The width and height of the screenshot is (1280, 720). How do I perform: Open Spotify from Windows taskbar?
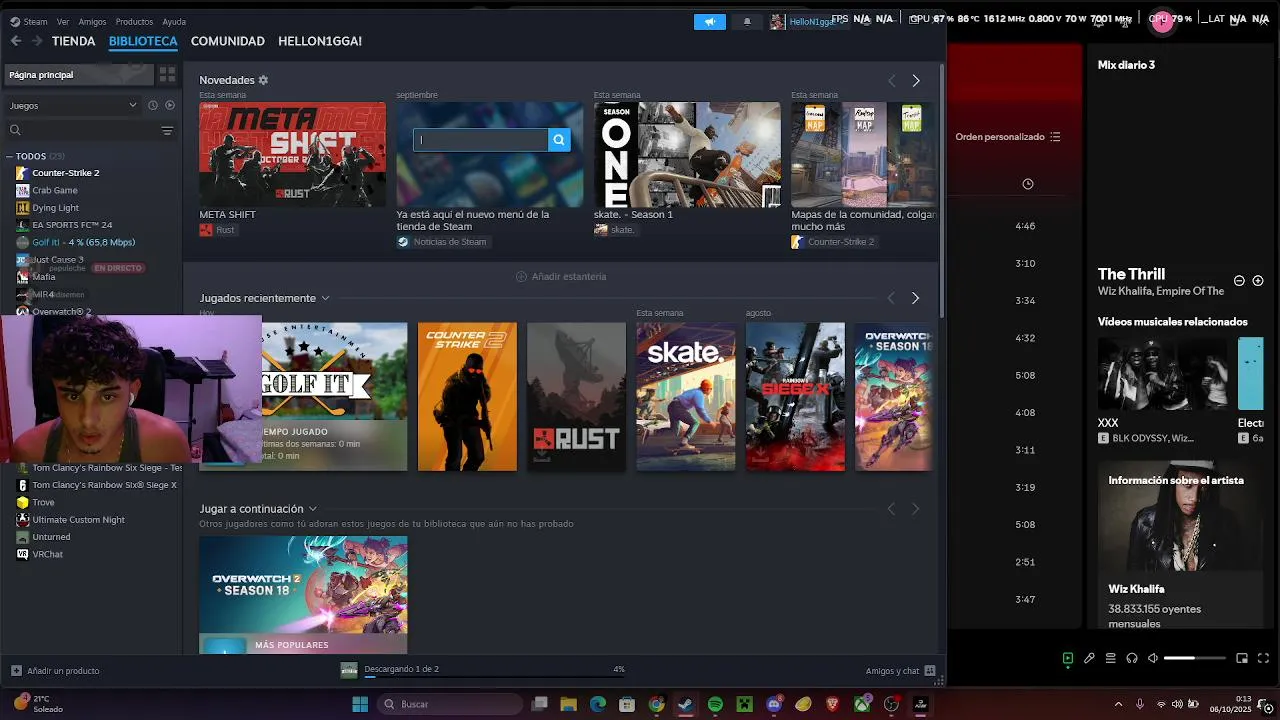(x=715, y=704)
